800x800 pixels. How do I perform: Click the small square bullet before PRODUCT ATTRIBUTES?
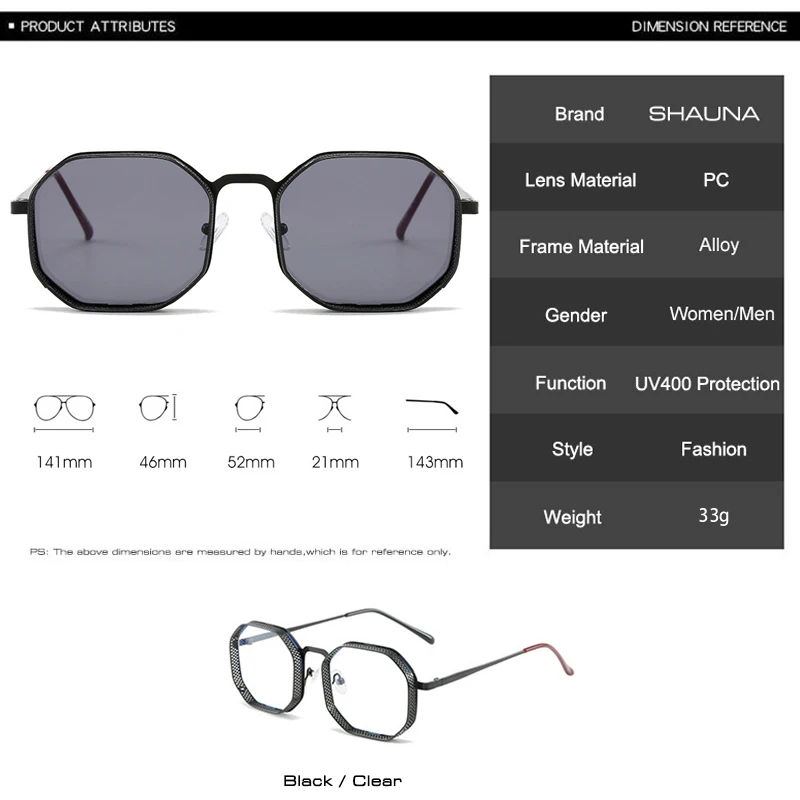click(x=12, y=26)
